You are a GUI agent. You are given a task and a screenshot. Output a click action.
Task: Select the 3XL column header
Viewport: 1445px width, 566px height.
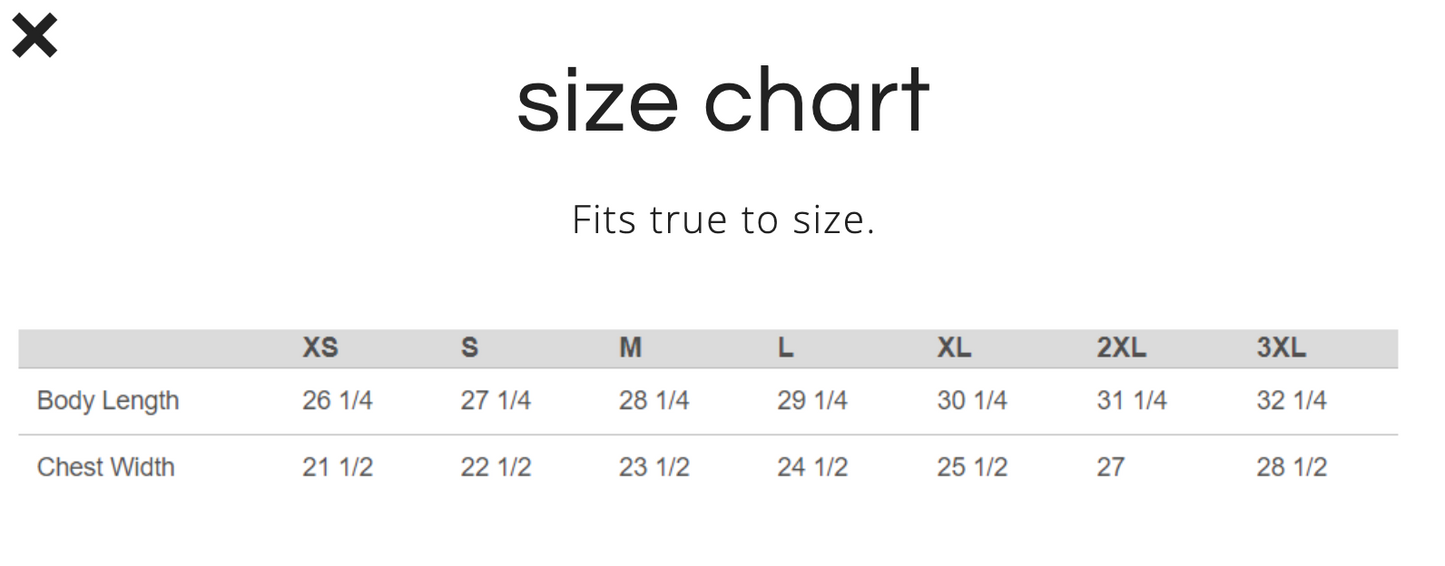coord(1281,348)
